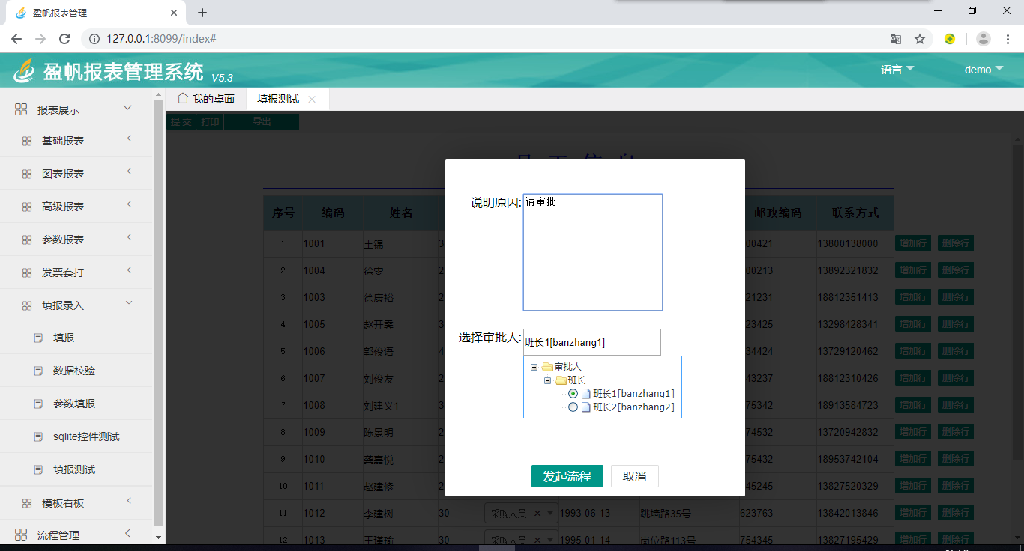Reload the page with the browser refresh icon
Image resolution: width=1024 pixels, height=551 pixels.
(x=65, y=39)
